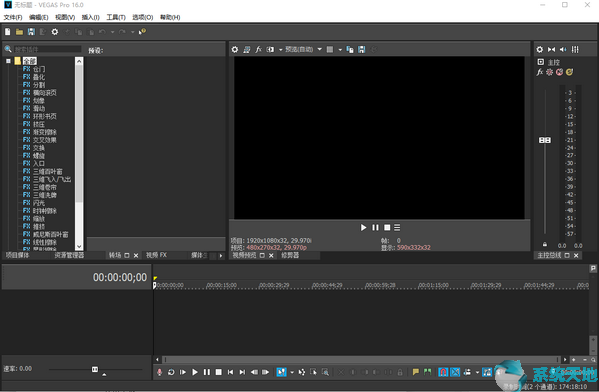Collapse the root folder in transitions tree

click(x=8, y=61)
